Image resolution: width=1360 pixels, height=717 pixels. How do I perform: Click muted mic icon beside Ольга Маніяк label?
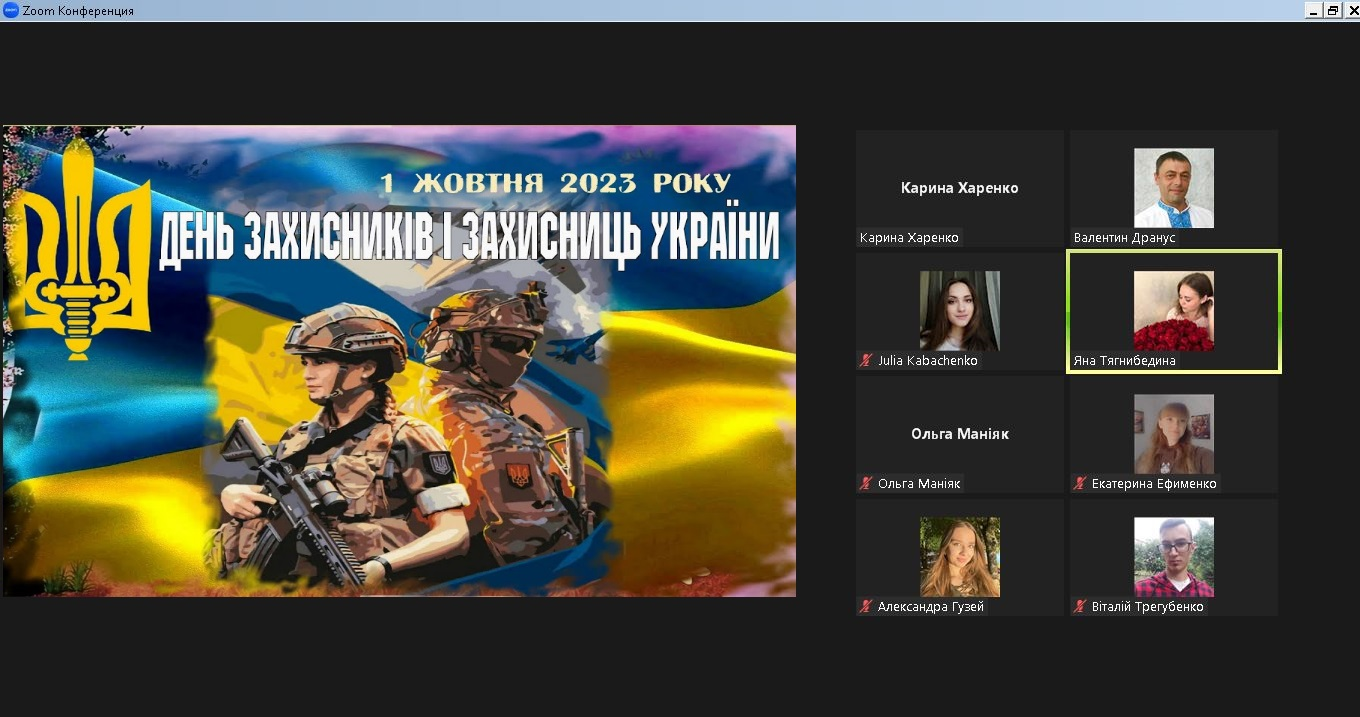866,483
